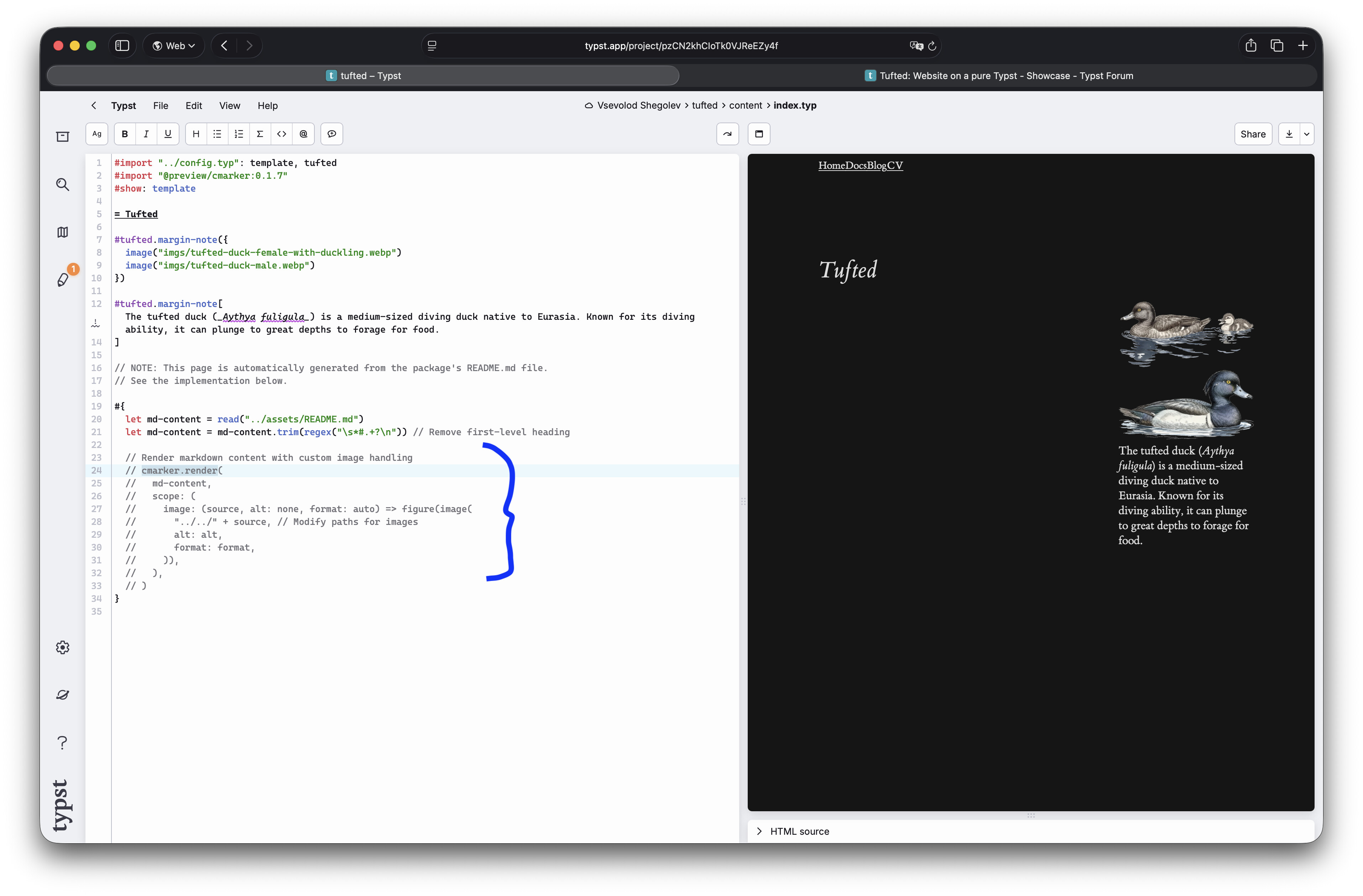Insert a bullet list via the toolbar

217,134
